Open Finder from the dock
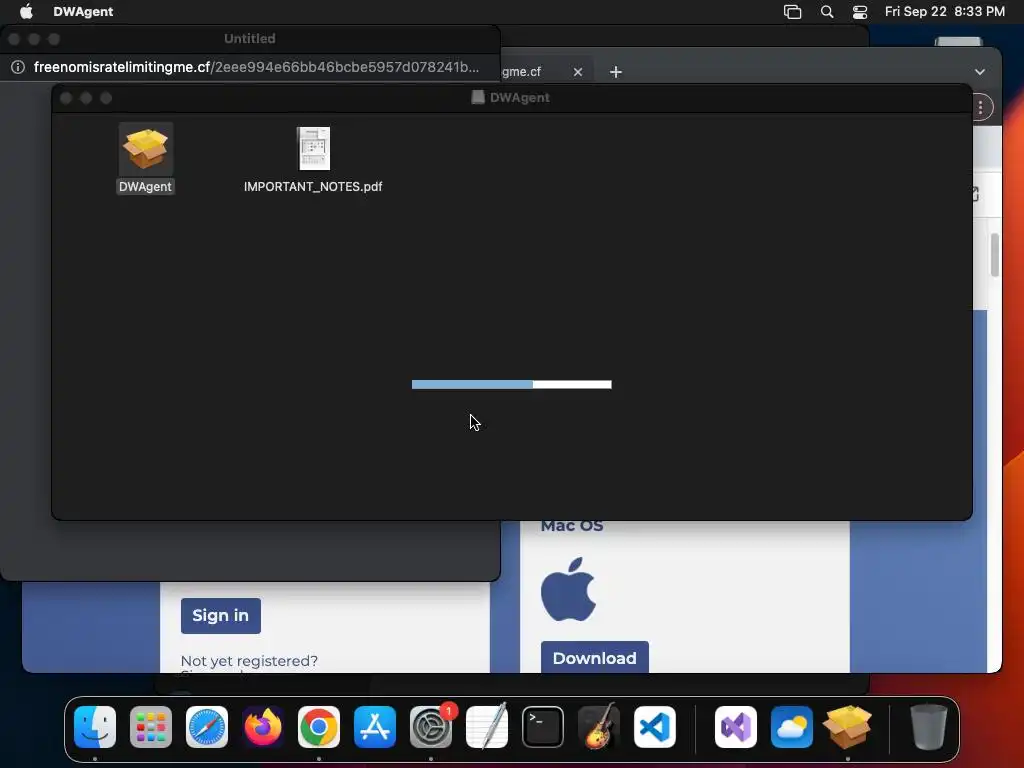Screen dimensions: 1024x768 pos(95,727)
